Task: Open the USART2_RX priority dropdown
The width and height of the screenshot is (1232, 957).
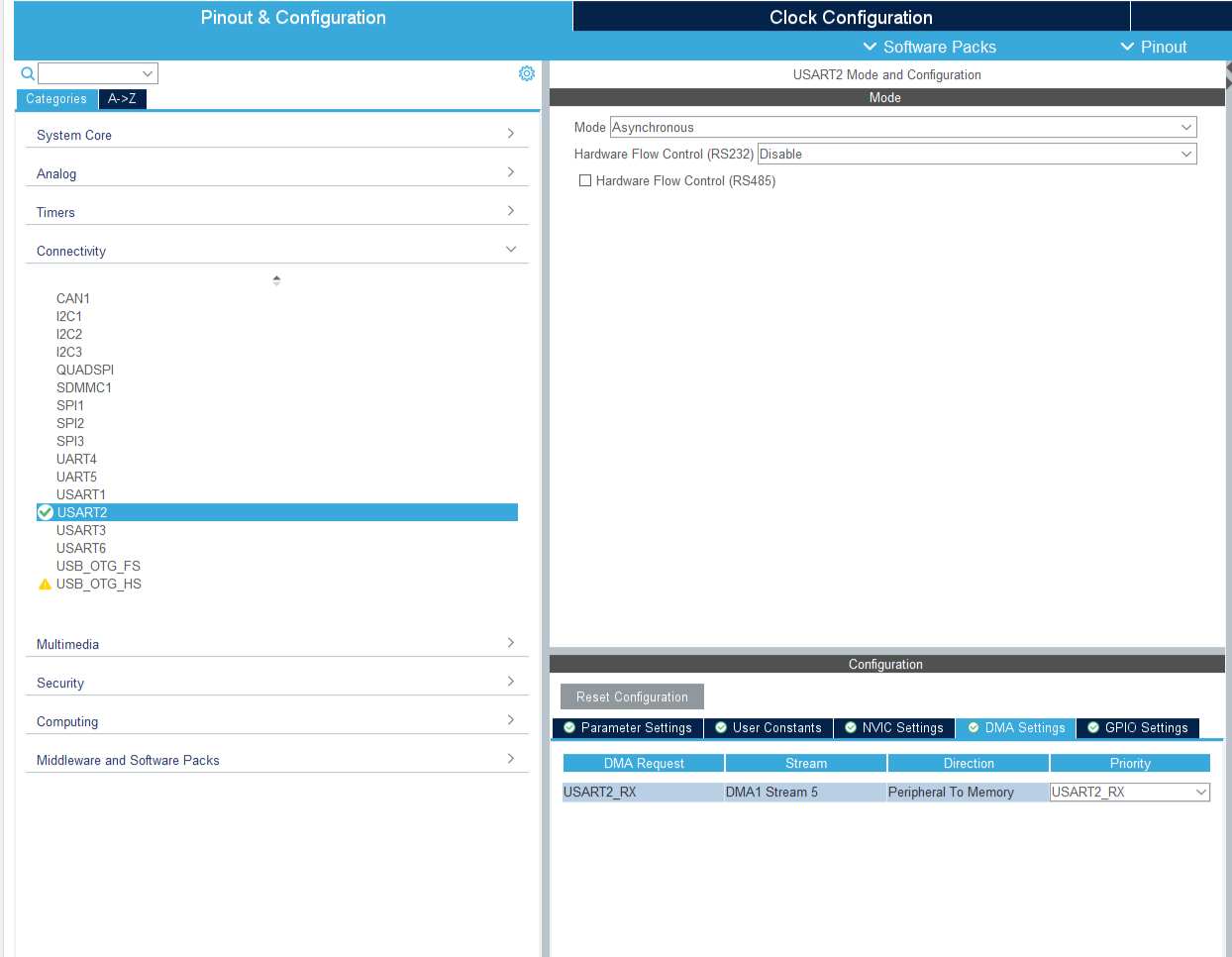Action: [x=1129, y=793]
